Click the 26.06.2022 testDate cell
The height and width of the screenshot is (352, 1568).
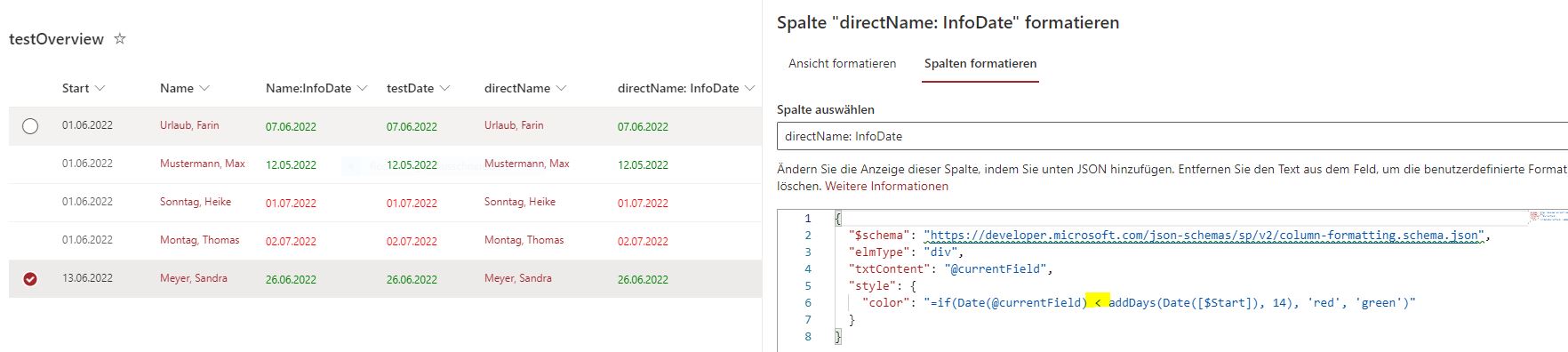pyautogui.click(x=412, y=279)
